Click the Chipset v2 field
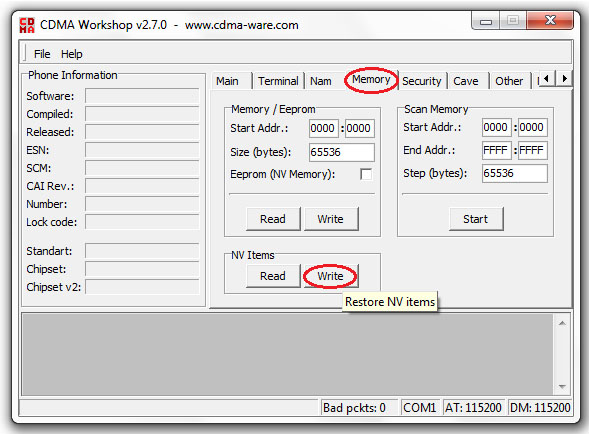Image resolution: width=589 pixels, height=434 pixels. [x=142, y=287]
